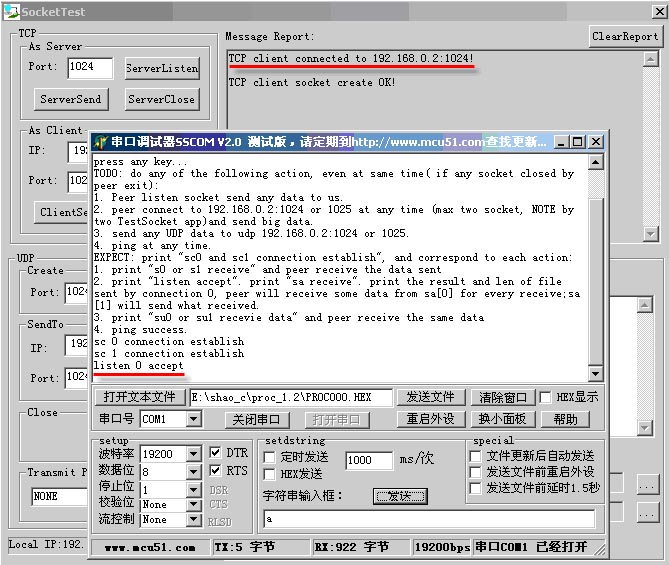Viewport: 669px width, 565px height.
Task: Click the scroll-down arrow in SSCOM output
Action: (596, 374)
